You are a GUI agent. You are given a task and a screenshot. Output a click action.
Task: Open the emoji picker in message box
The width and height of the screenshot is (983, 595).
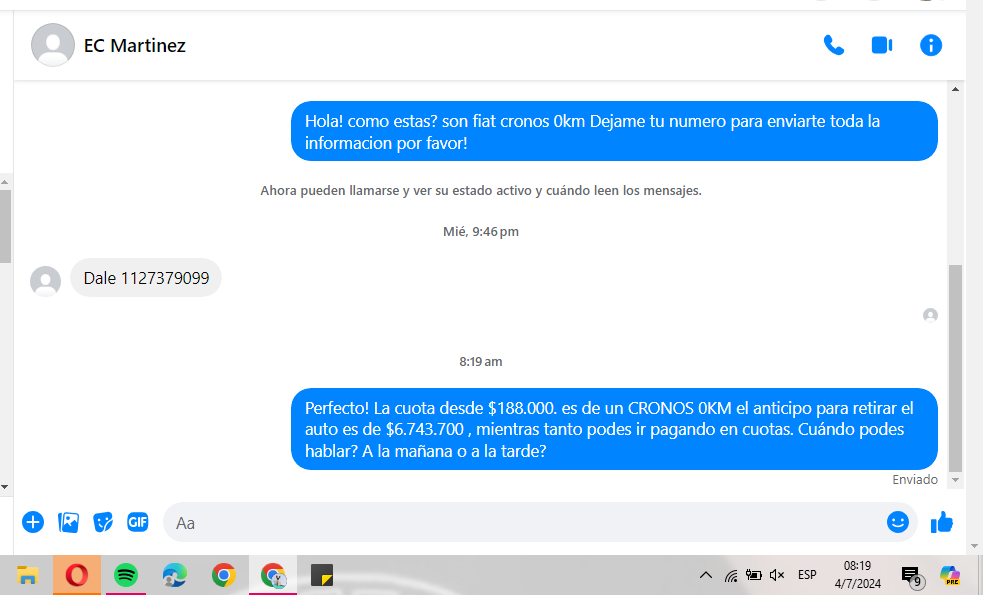pos(897,522)
